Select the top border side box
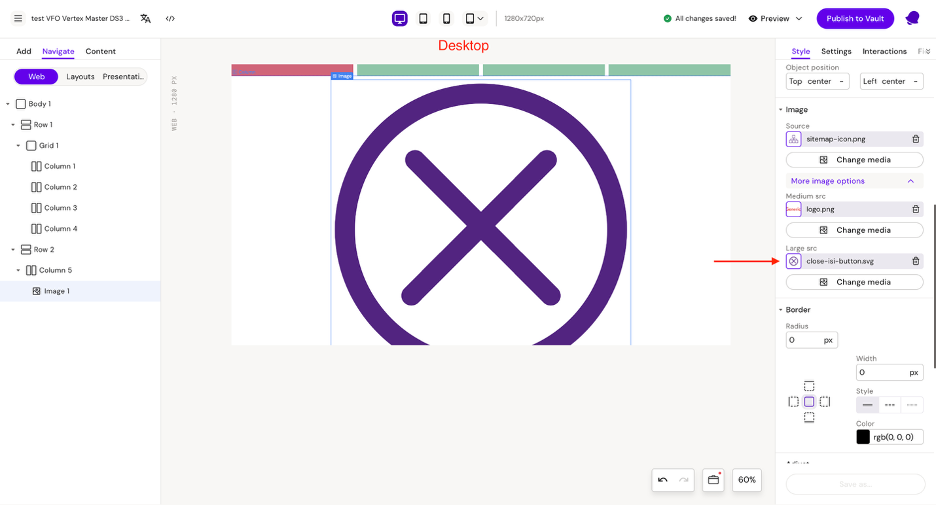 (x=809, y=386)
